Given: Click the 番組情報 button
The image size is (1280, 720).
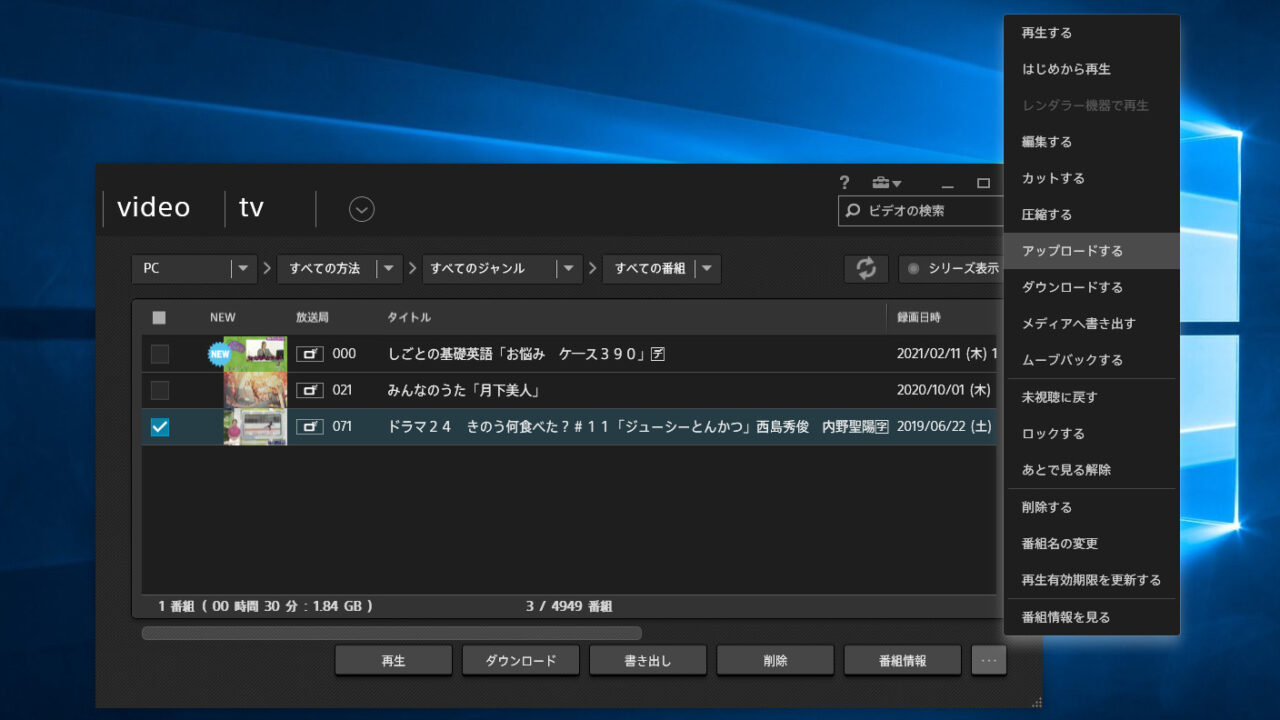Looking at the screenshot, I should [x=902, y=661].
